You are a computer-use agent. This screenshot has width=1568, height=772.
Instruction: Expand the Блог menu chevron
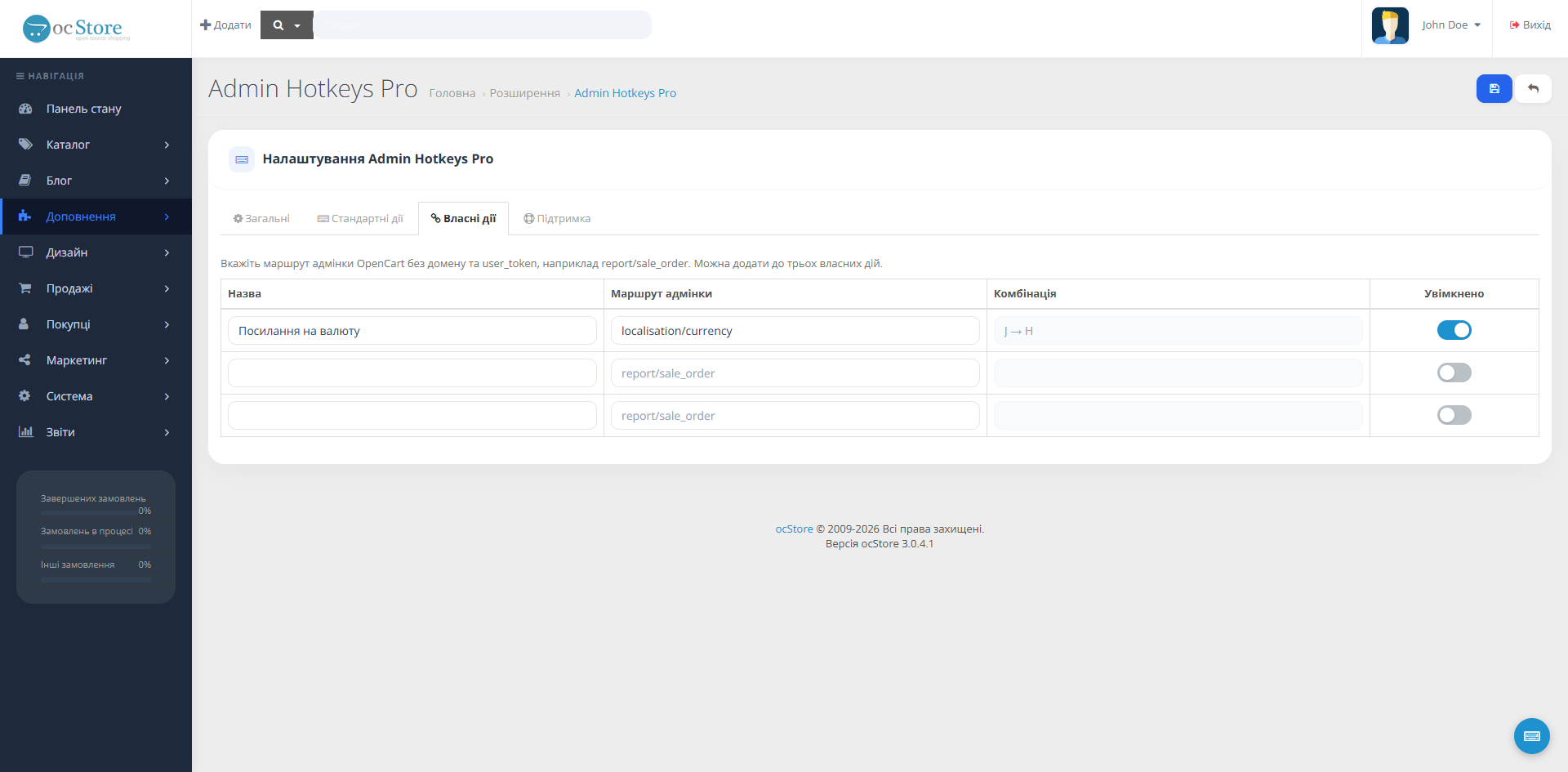pyautogui.click(x=167, y=181)
